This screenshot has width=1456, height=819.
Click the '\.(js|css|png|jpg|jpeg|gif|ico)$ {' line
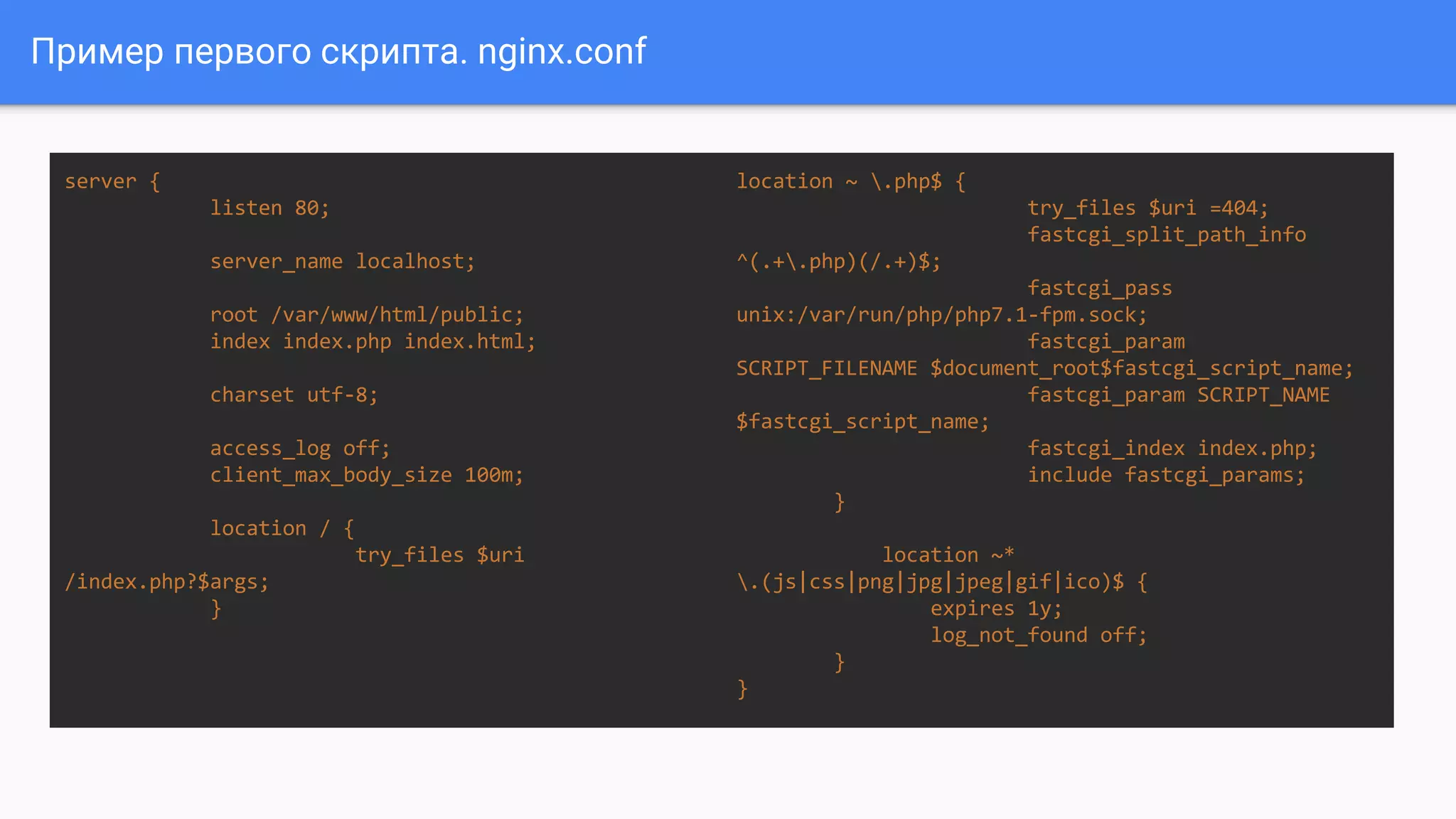[942, 582]
